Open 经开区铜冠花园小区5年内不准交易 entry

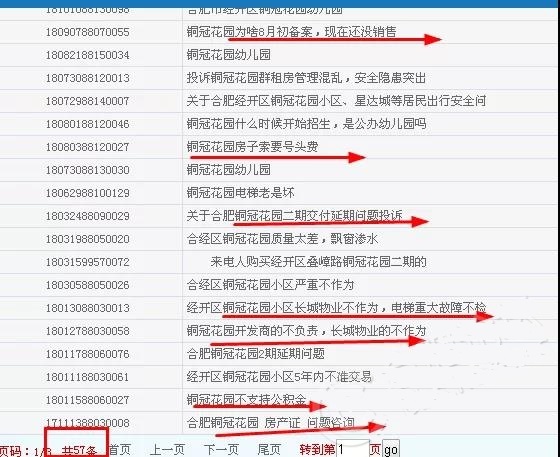click(279, 377)
